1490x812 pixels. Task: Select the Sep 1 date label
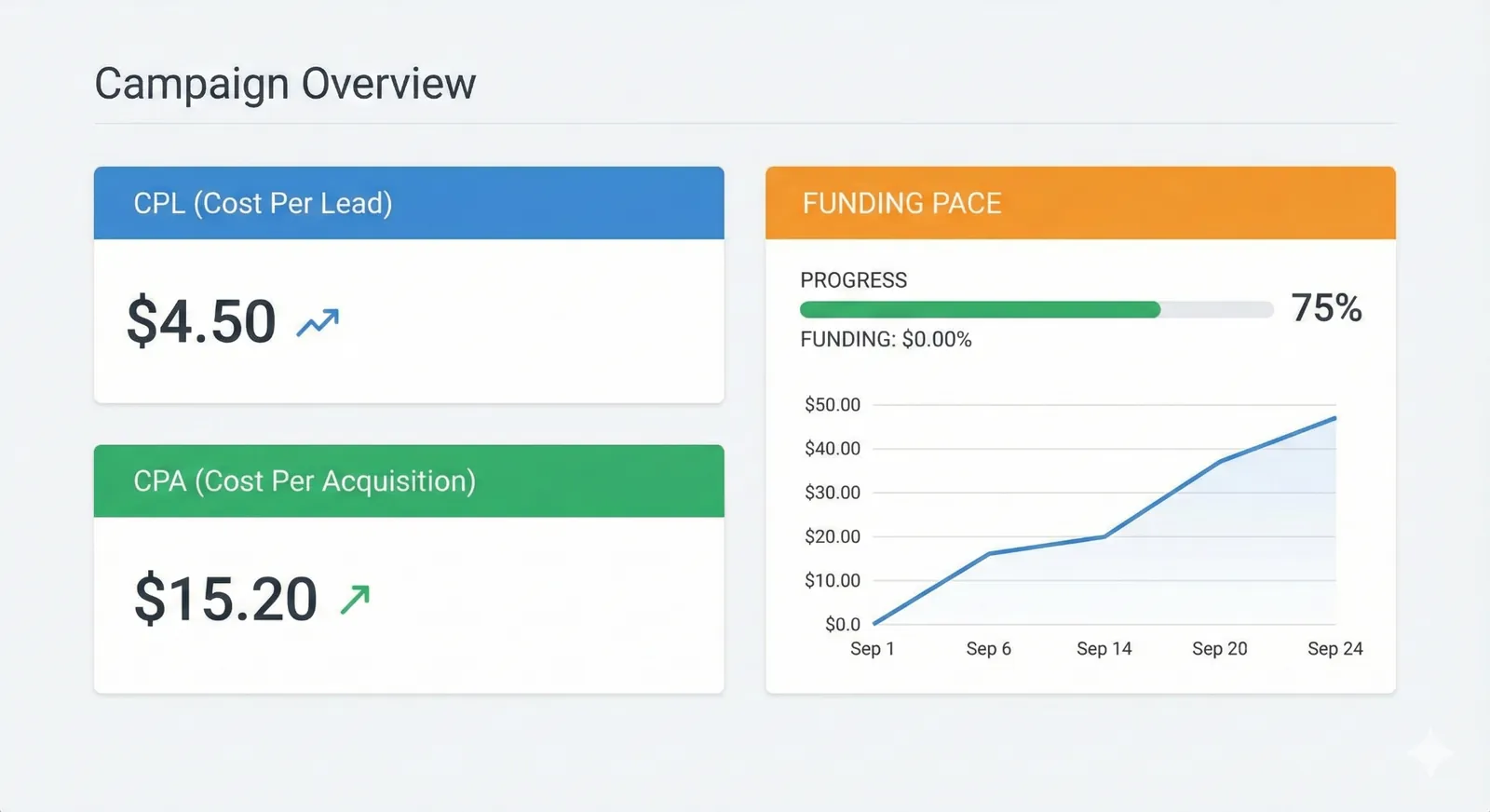[x=873, y=649]
